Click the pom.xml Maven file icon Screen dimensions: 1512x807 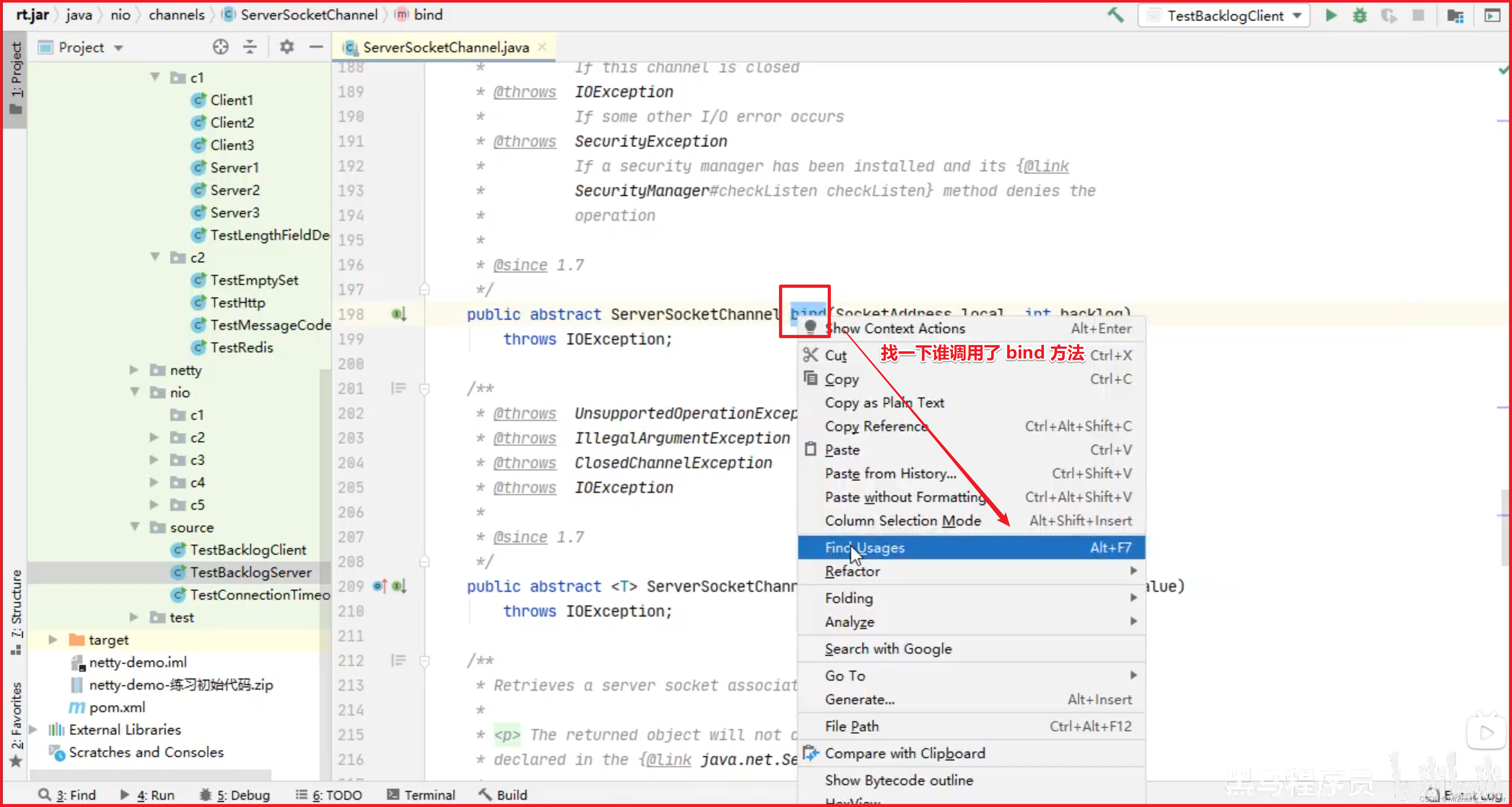click(x=76, y=707)
